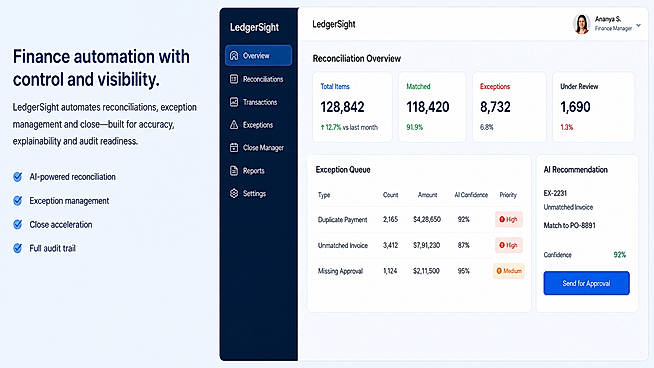This screenshot has width=654, height=368.
Task: Open Ananya S. profile avatar
Action: pos(581,24)
